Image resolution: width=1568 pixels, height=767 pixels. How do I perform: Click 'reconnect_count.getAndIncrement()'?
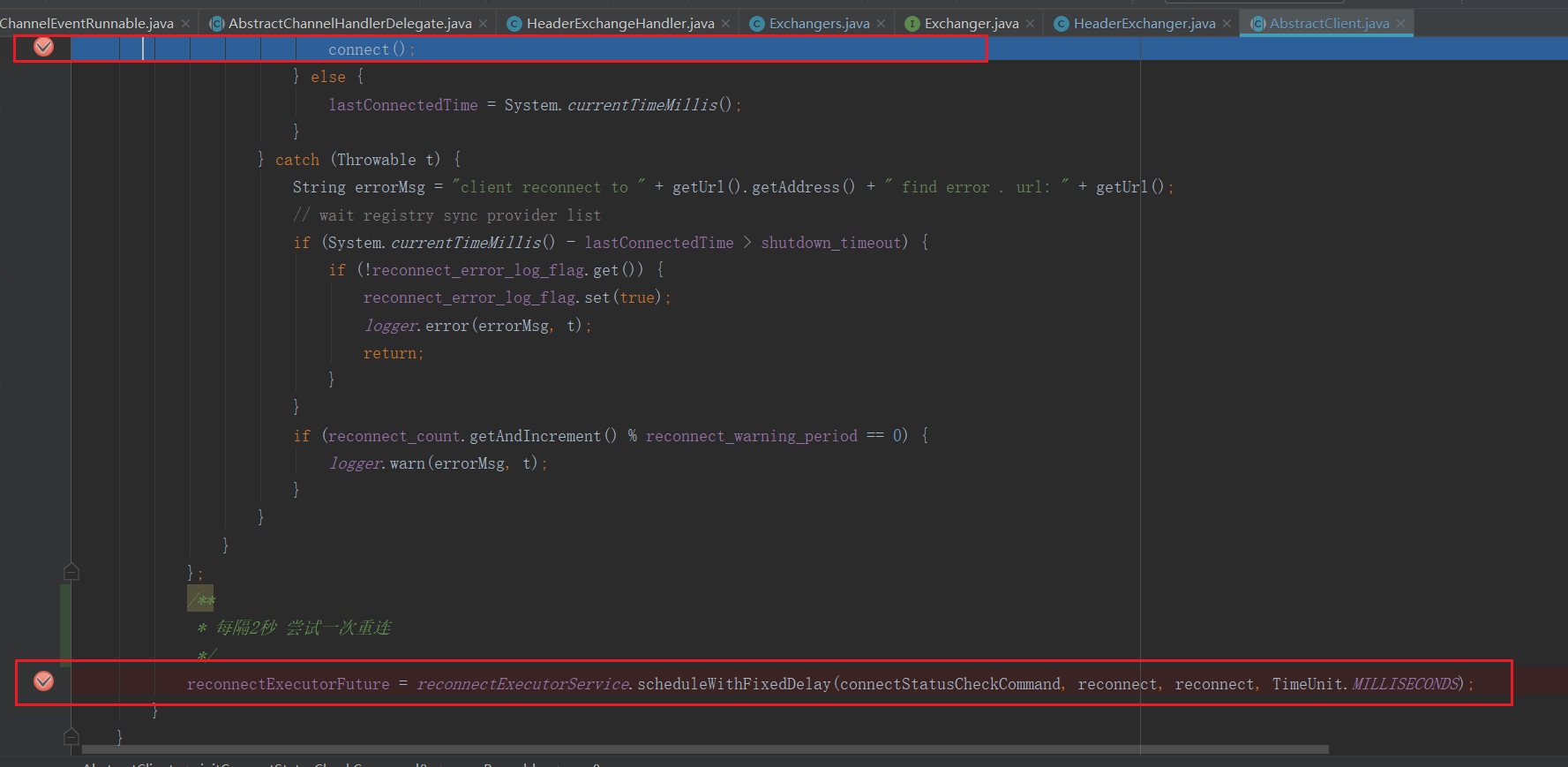coord(473,436)
